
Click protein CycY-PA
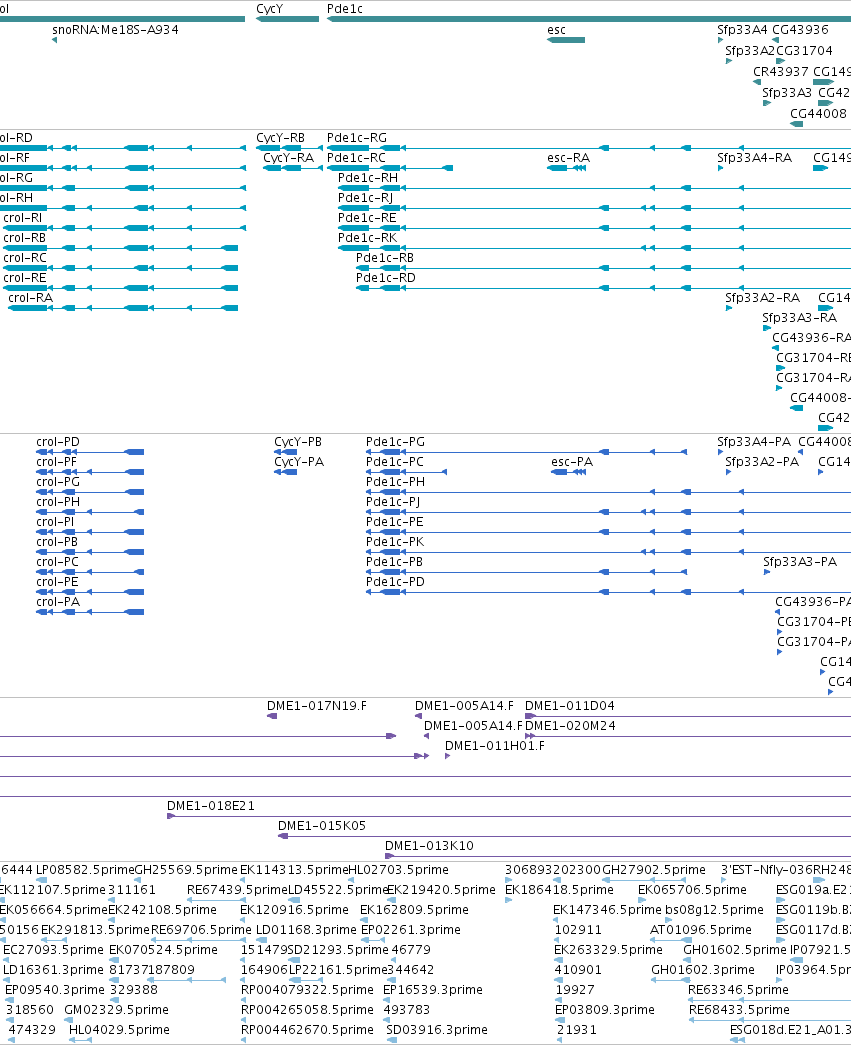coord(299,462)
